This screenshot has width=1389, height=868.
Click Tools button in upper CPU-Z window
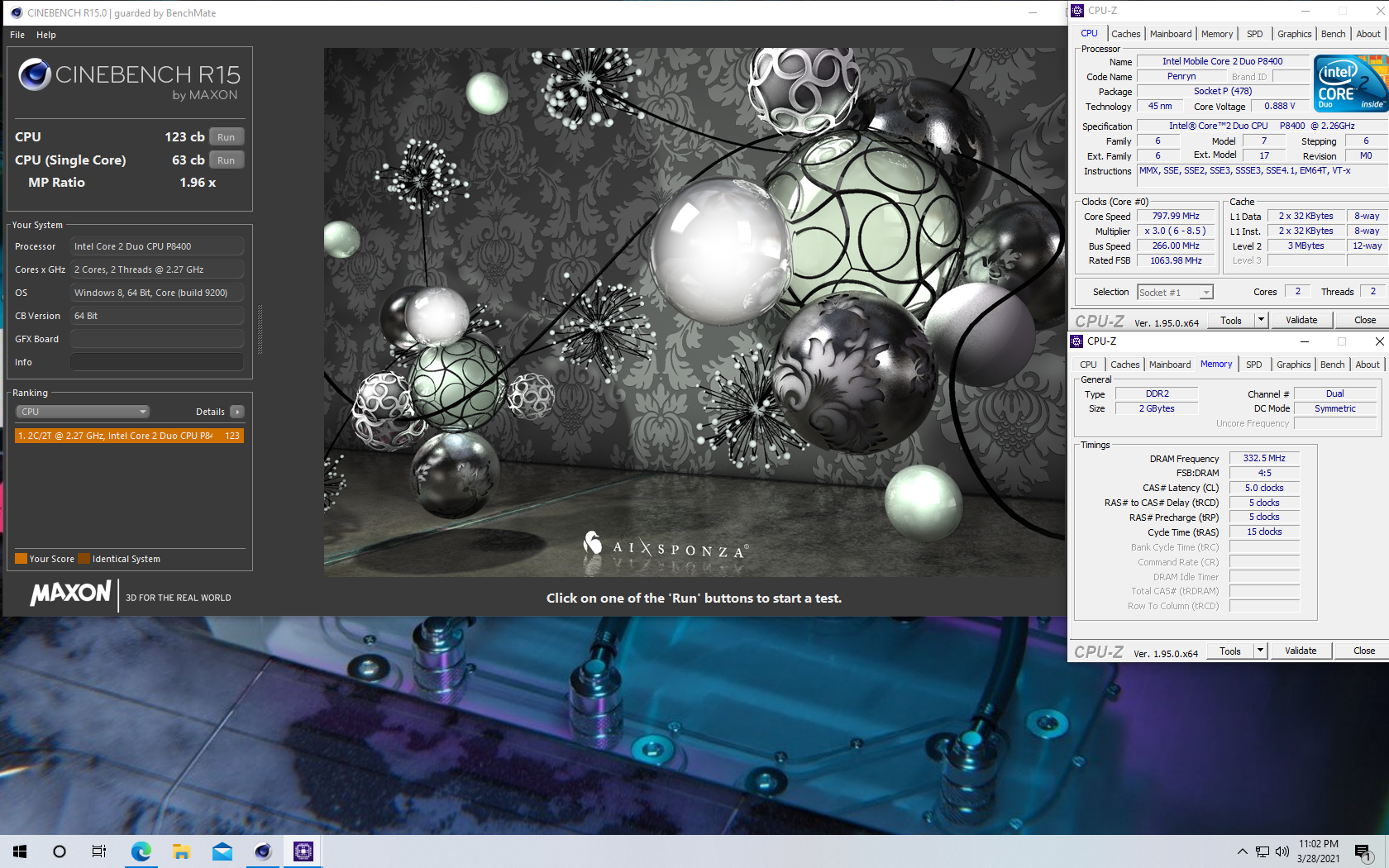coord(1231,321)
